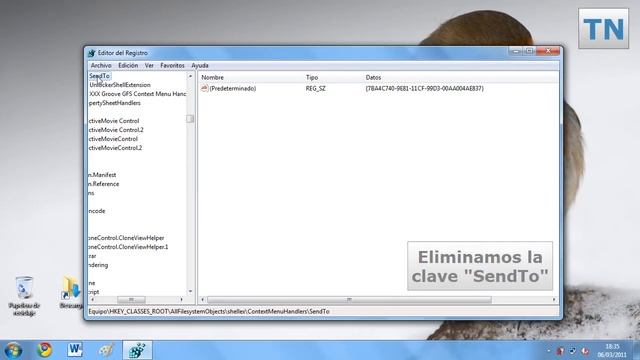Open the Favoritos menu
This screenshot has width=640, height=360.
pyautogui.click(x=172, y=65)
